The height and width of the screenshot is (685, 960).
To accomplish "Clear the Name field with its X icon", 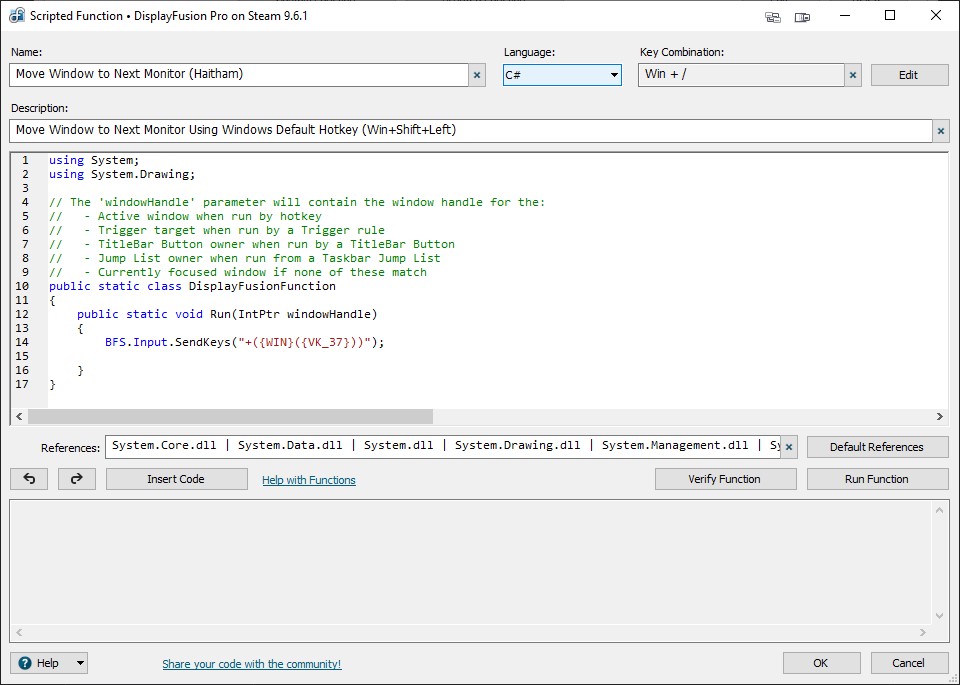I will click(477, 75).
